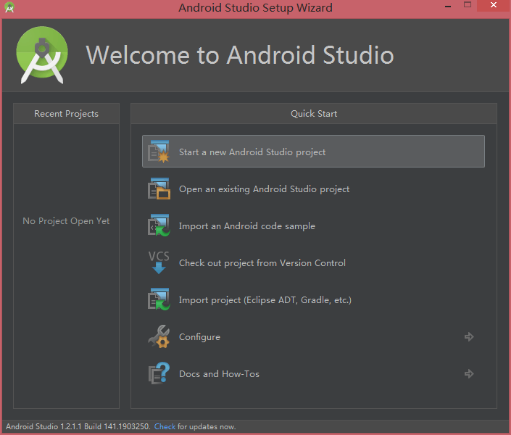Click the Check for updates link
The height and width of the screenshot is (435, 511).
[x=165, y=426]
